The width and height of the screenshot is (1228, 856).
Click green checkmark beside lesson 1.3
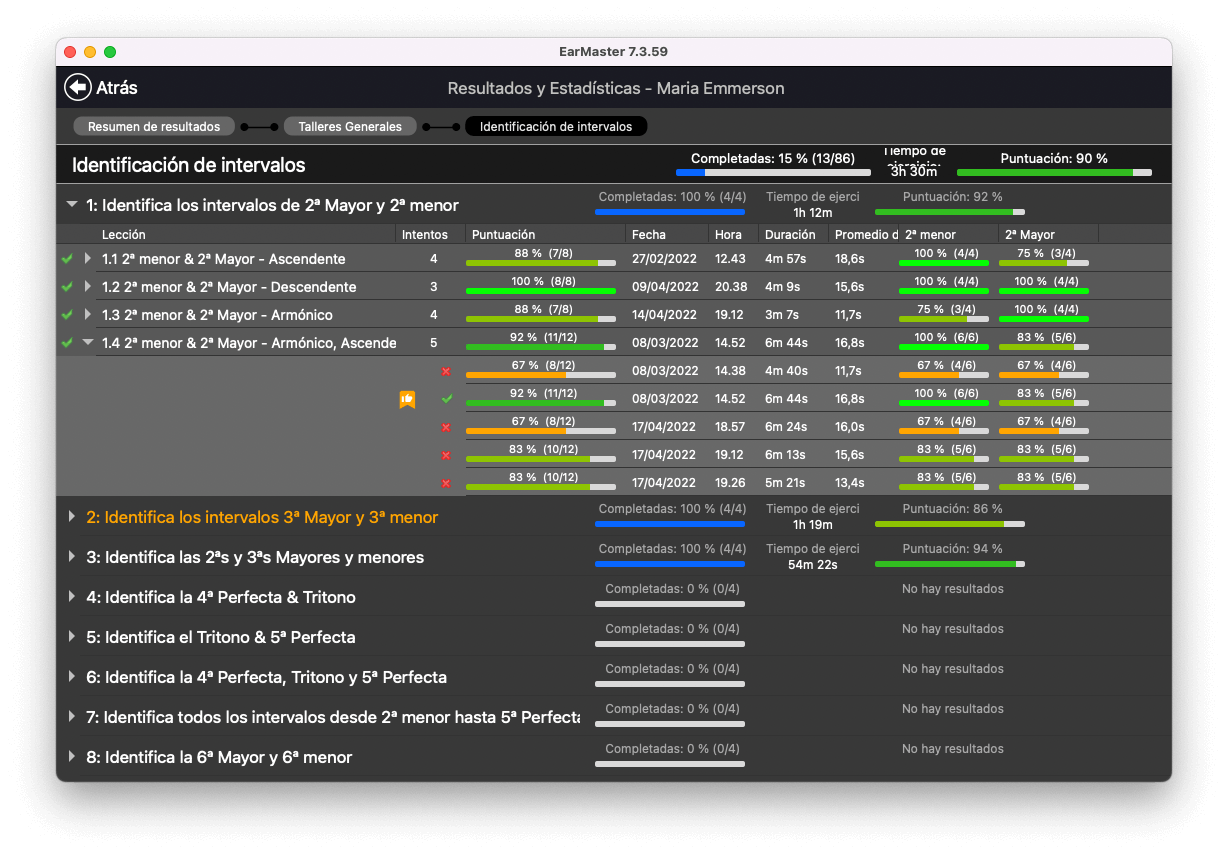coord(67,315)
